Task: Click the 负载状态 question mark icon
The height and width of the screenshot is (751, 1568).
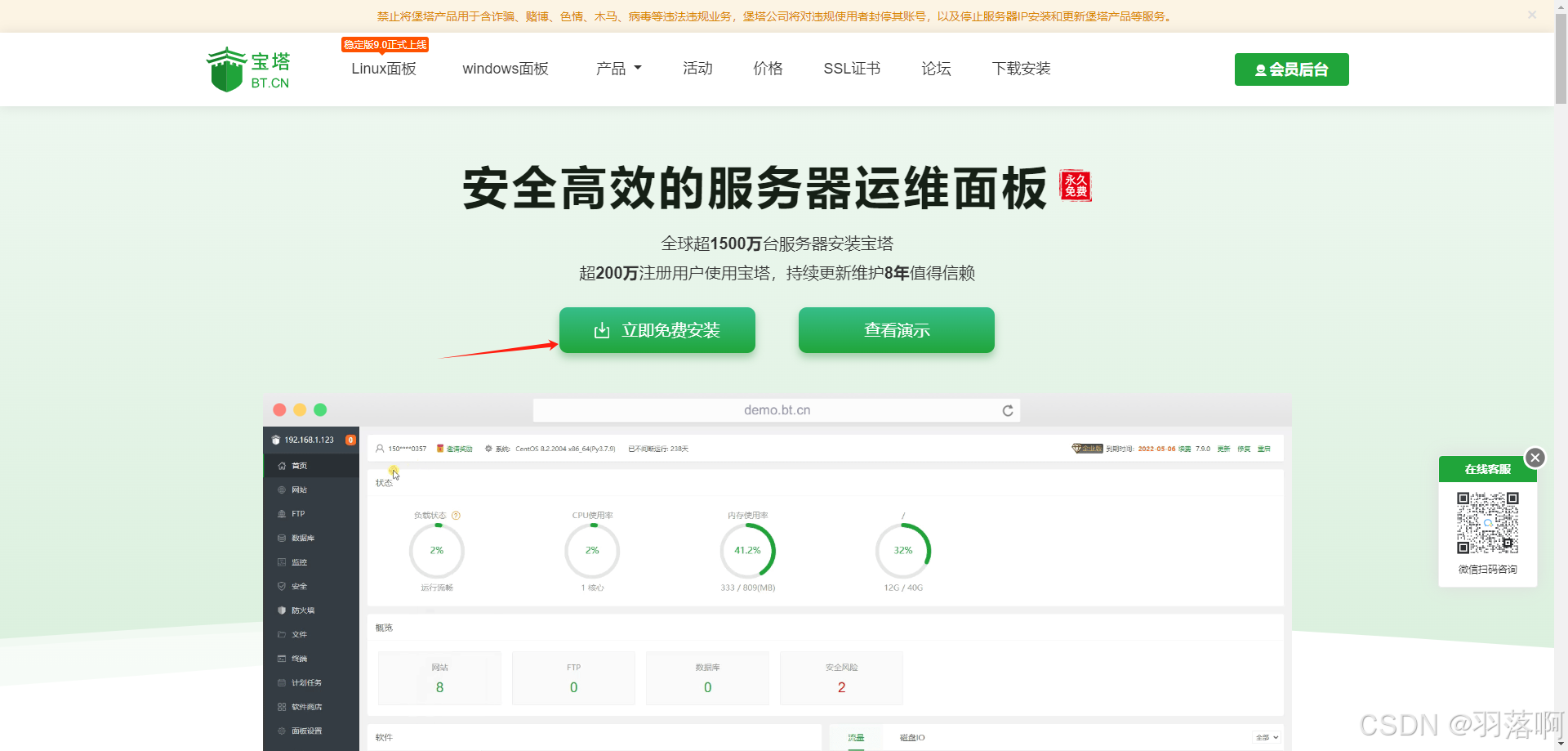Action: click(456, 516)
